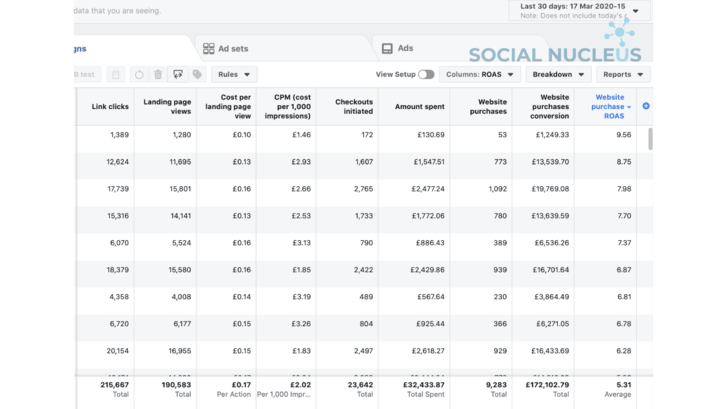This screenshot has width=727, height=409.
Task: Click the vertical scrollbar on table right
Action: pyautogui.click(x=651, y=139)
